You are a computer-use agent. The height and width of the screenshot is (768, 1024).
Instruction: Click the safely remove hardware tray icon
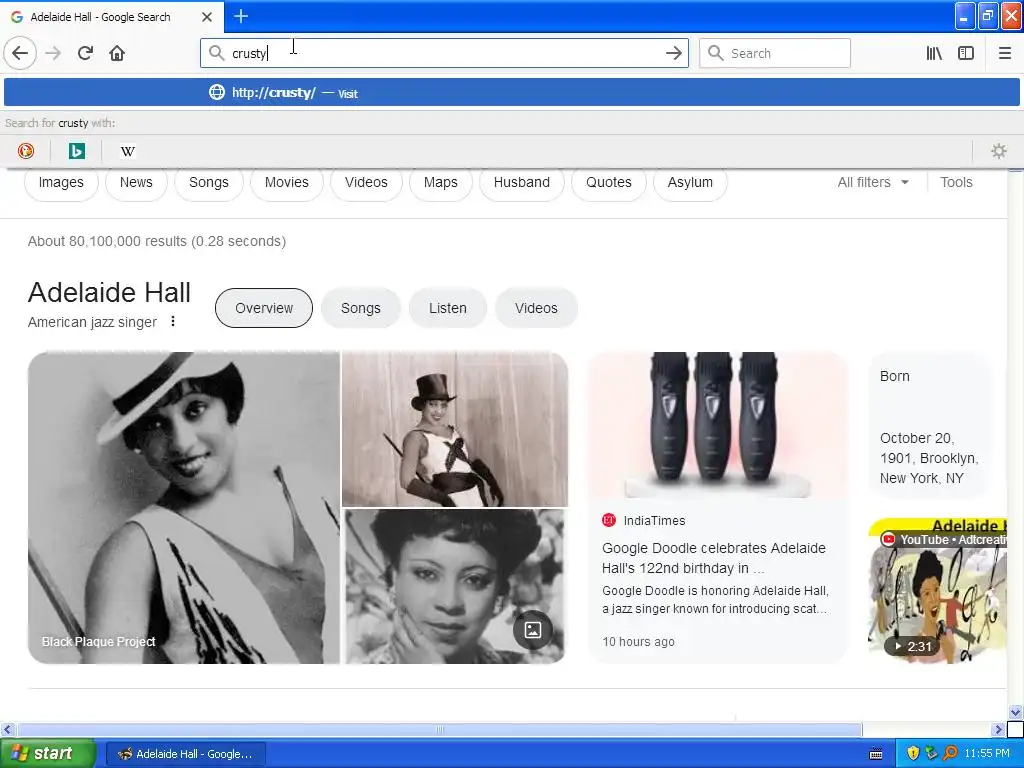931,753
